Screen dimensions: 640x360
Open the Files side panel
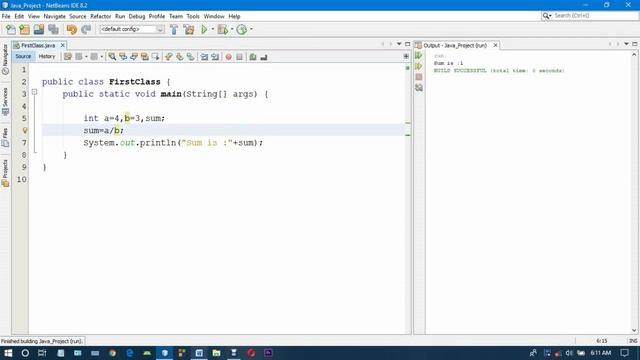tap(5, 138)
